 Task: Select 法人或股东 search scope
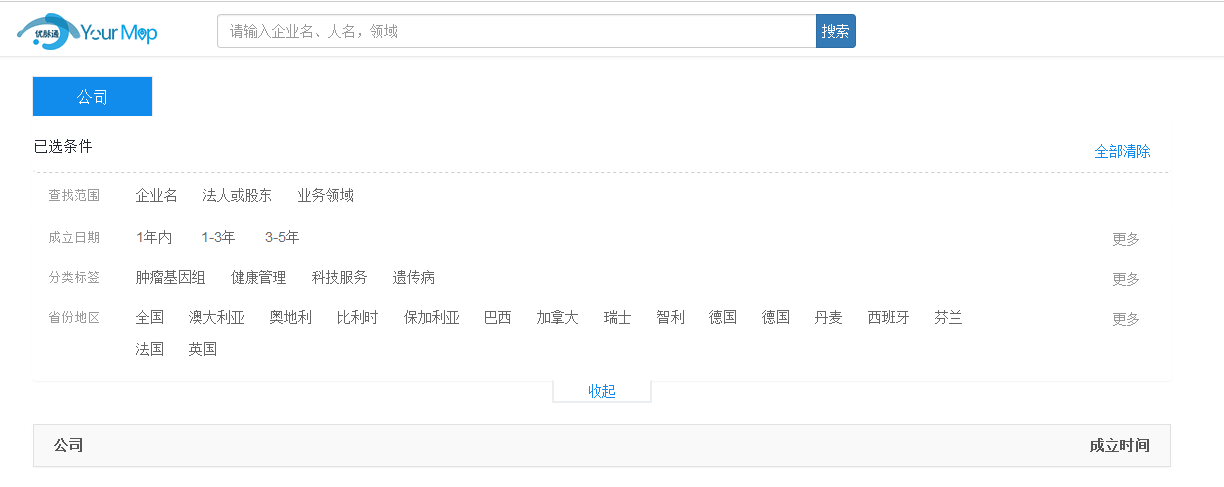pos(237,196)
